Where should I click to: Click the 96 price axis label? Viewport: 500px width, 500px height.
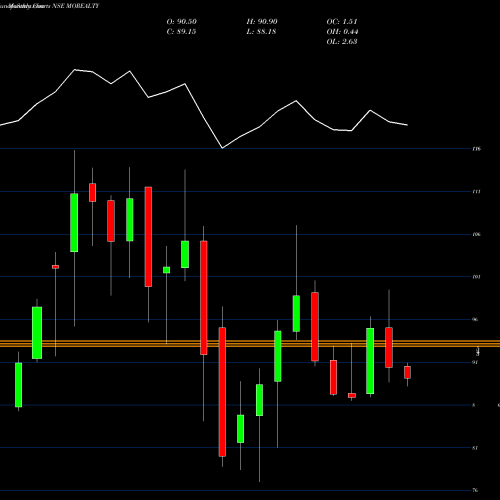tap(475, 319)
